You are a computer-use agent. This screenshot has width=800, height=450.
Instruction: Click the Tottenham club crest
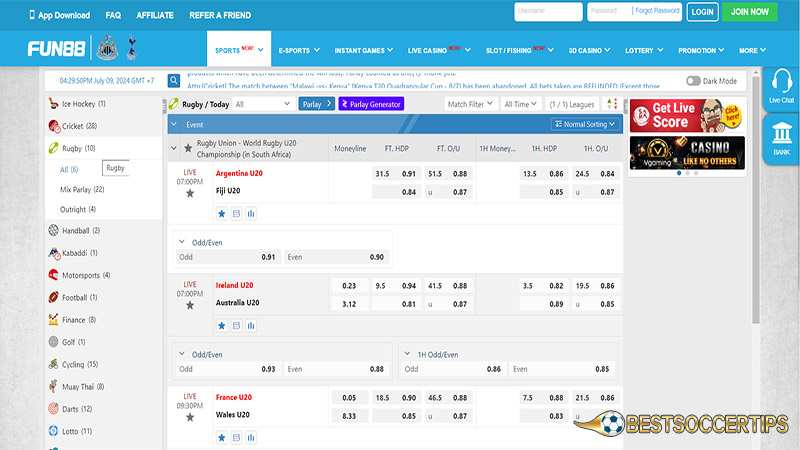132,48
